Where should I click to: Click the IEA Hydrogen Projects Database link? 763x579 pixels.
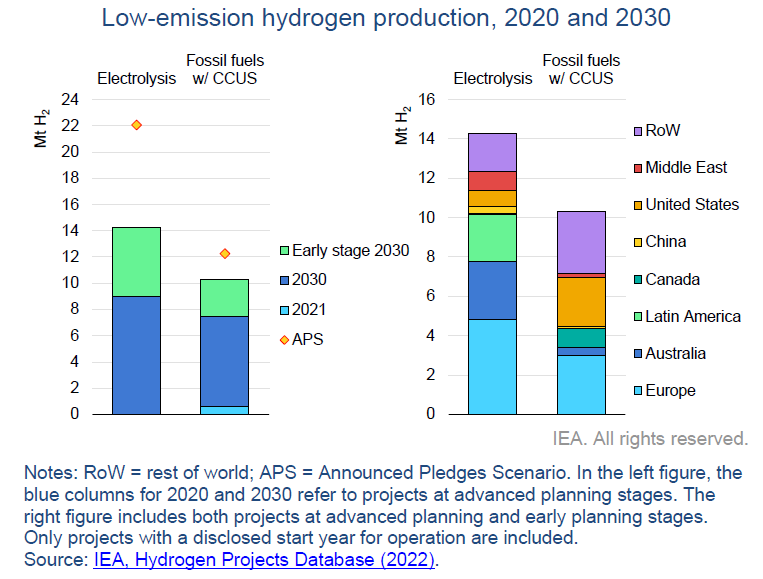click(264, 560)
